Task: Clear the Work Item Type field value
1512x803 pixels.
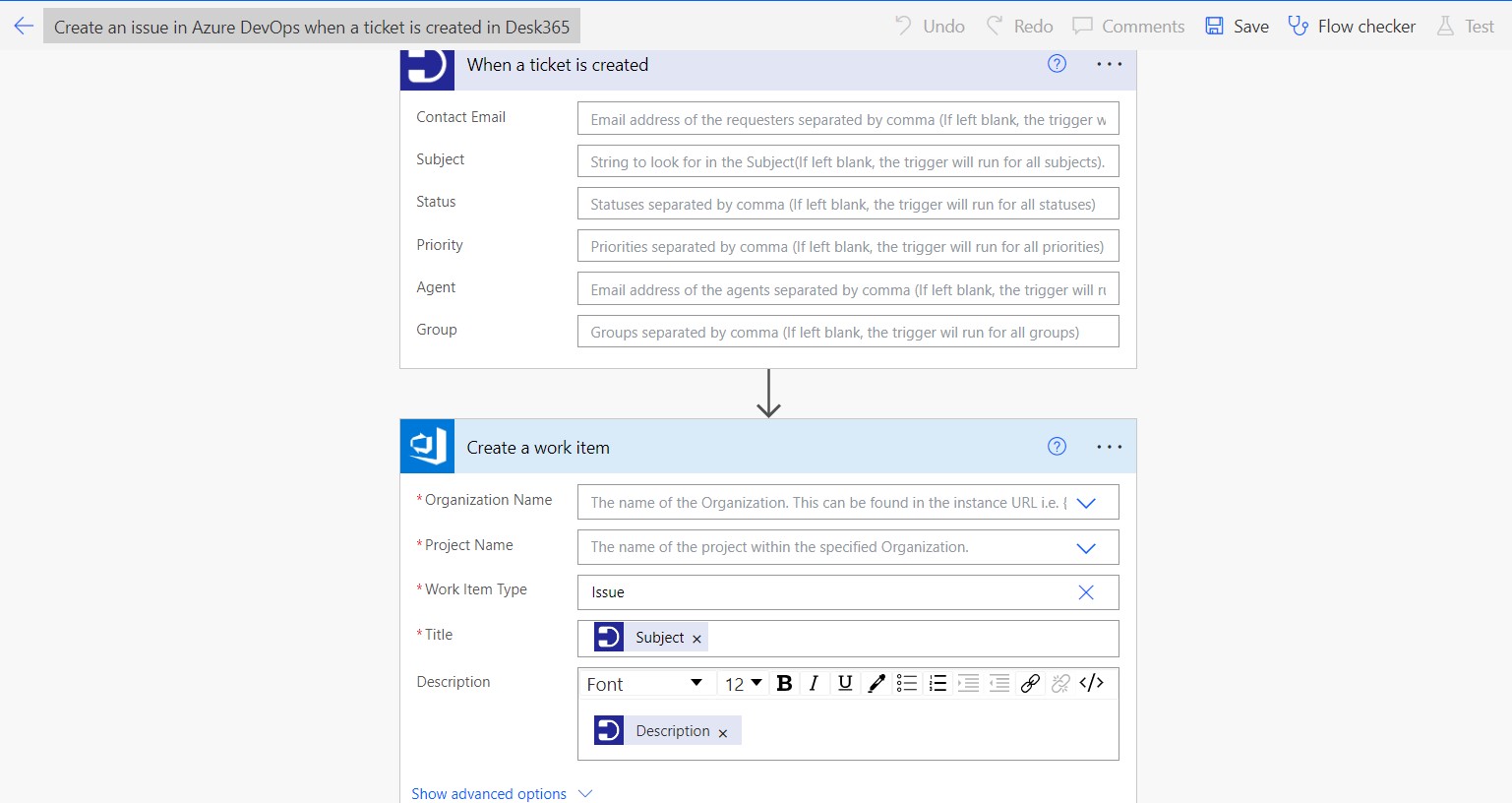Action: (1085, 592)
